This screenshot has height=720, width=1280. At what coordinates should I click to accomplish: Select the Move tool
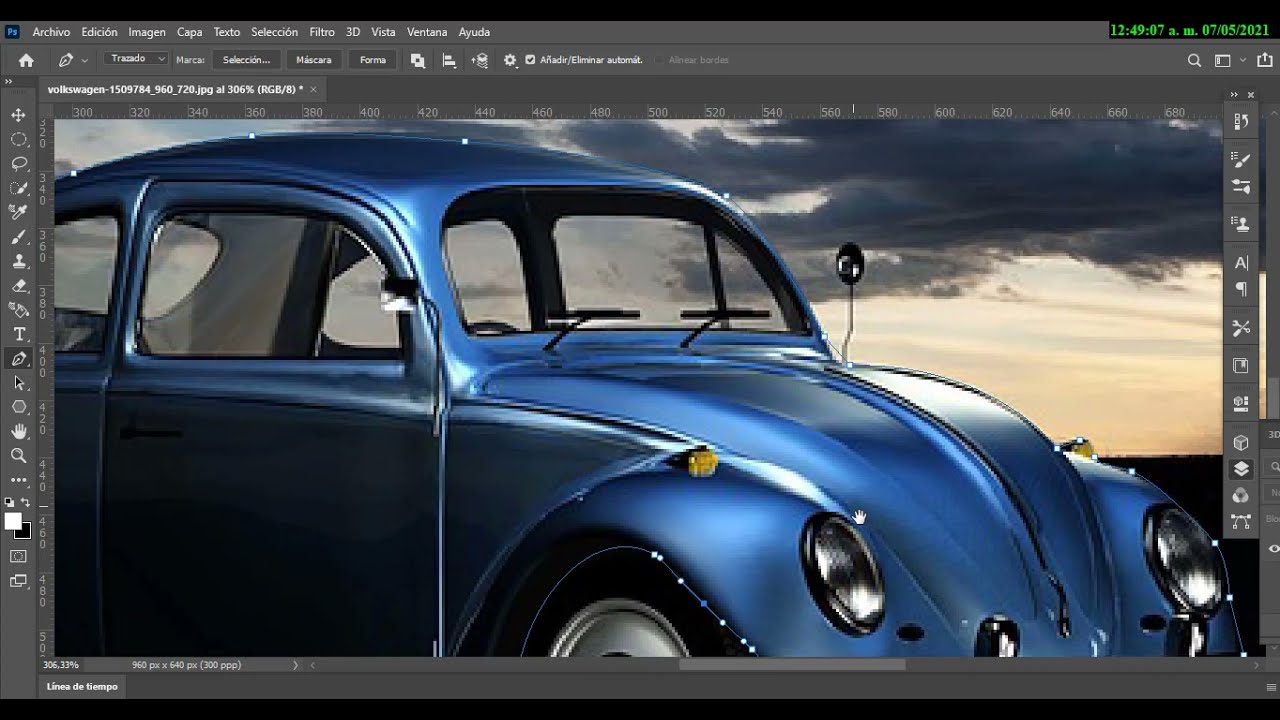pos(19,115)
